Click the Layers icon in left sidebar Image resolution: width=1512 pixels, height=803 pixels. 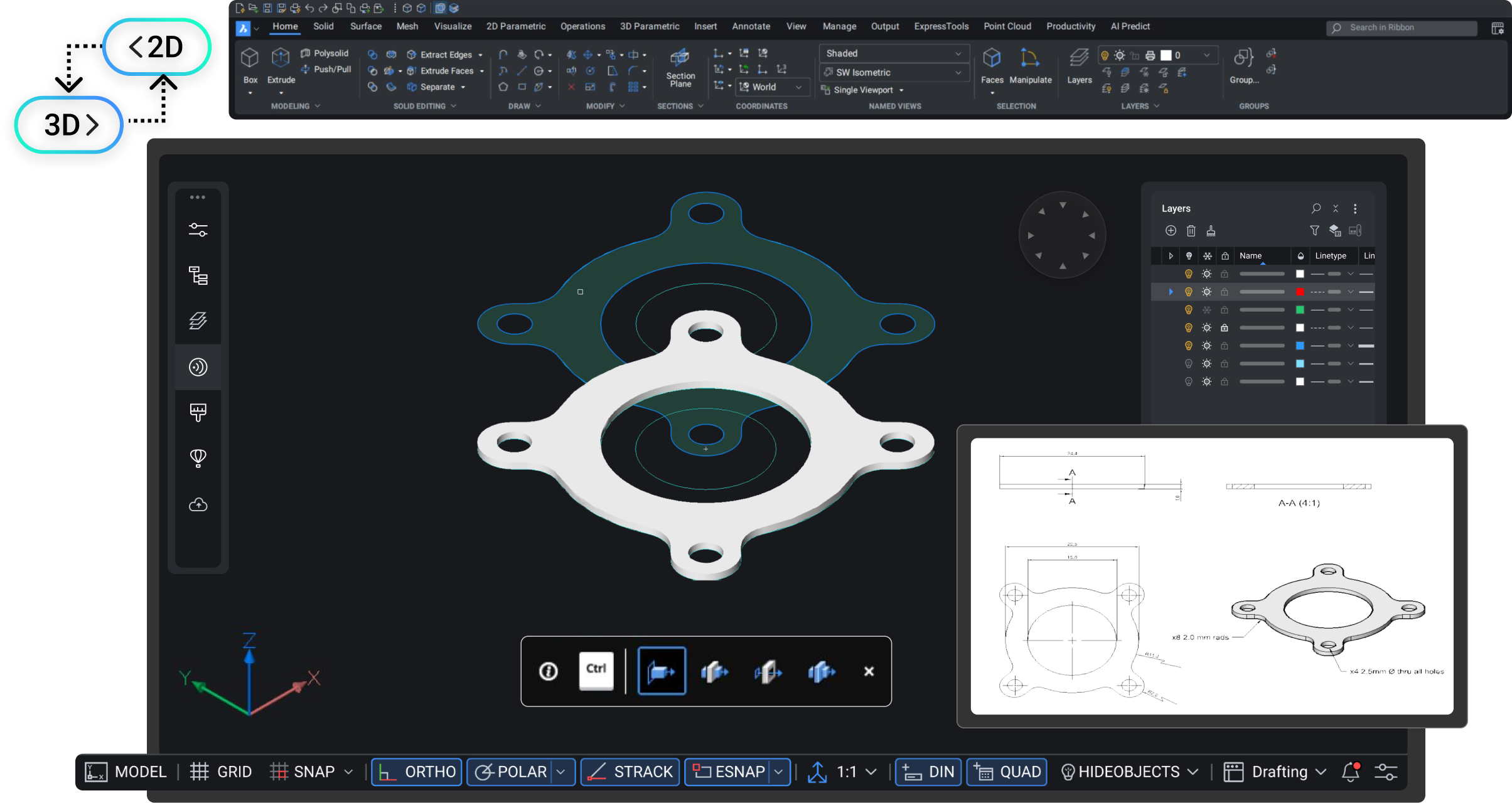(x=198, y=321)
